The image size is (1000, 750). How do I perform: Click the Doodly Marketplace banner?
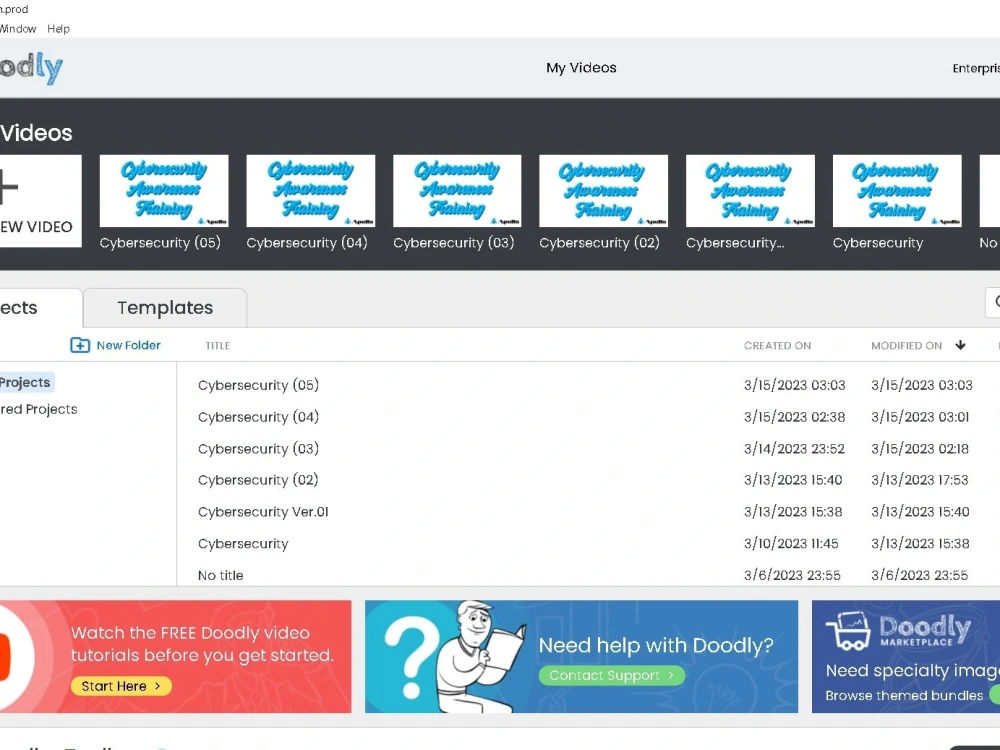[x=906, y=656]
